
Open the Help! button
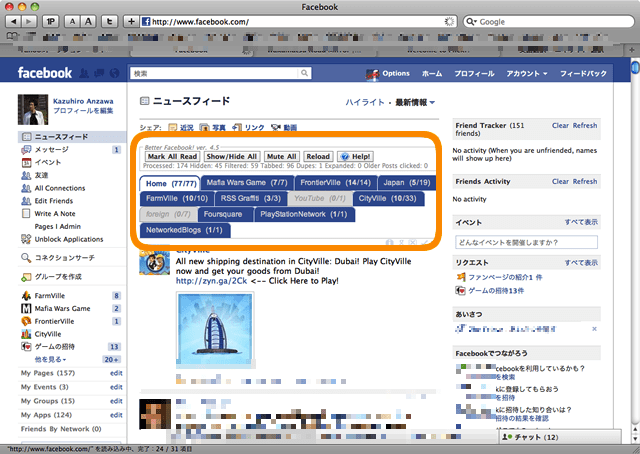(x=356, y=156)
